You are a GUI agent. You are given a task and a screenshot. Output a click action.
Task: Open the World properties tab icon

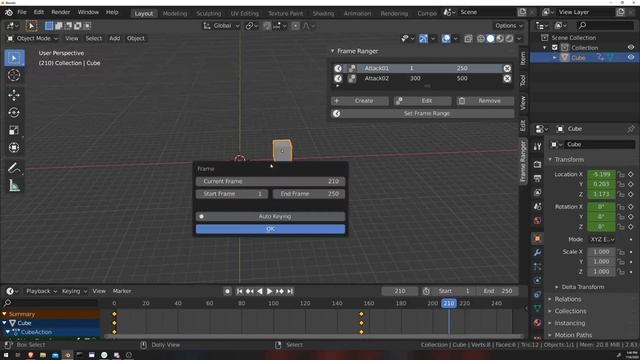tap(538, 220)
